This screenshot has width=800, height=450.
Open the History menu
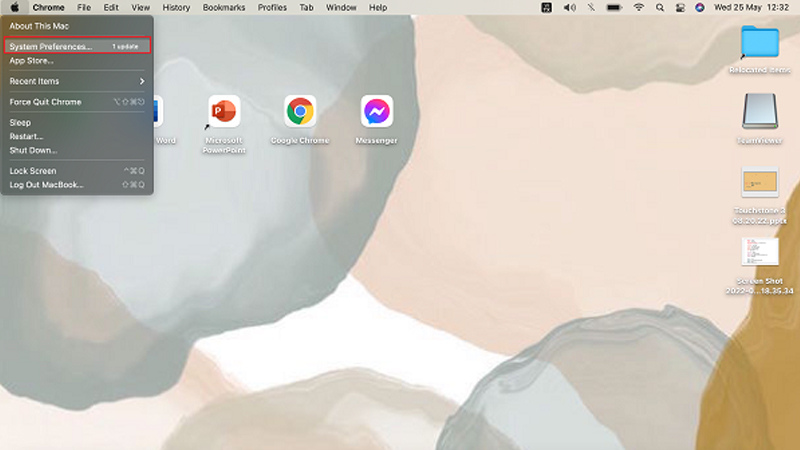(x=176, y=8)
